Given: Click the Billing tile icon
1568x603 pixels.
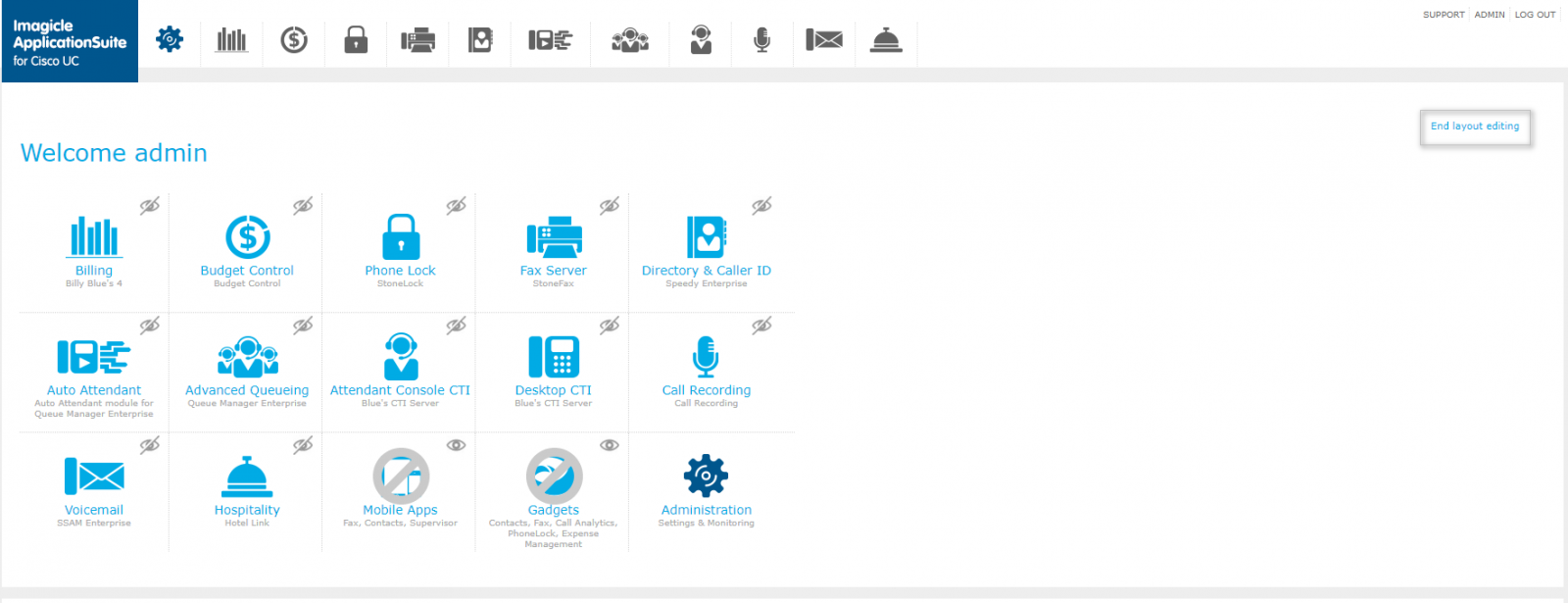Looking at the screenshot, I should click(x=94, y=236).
